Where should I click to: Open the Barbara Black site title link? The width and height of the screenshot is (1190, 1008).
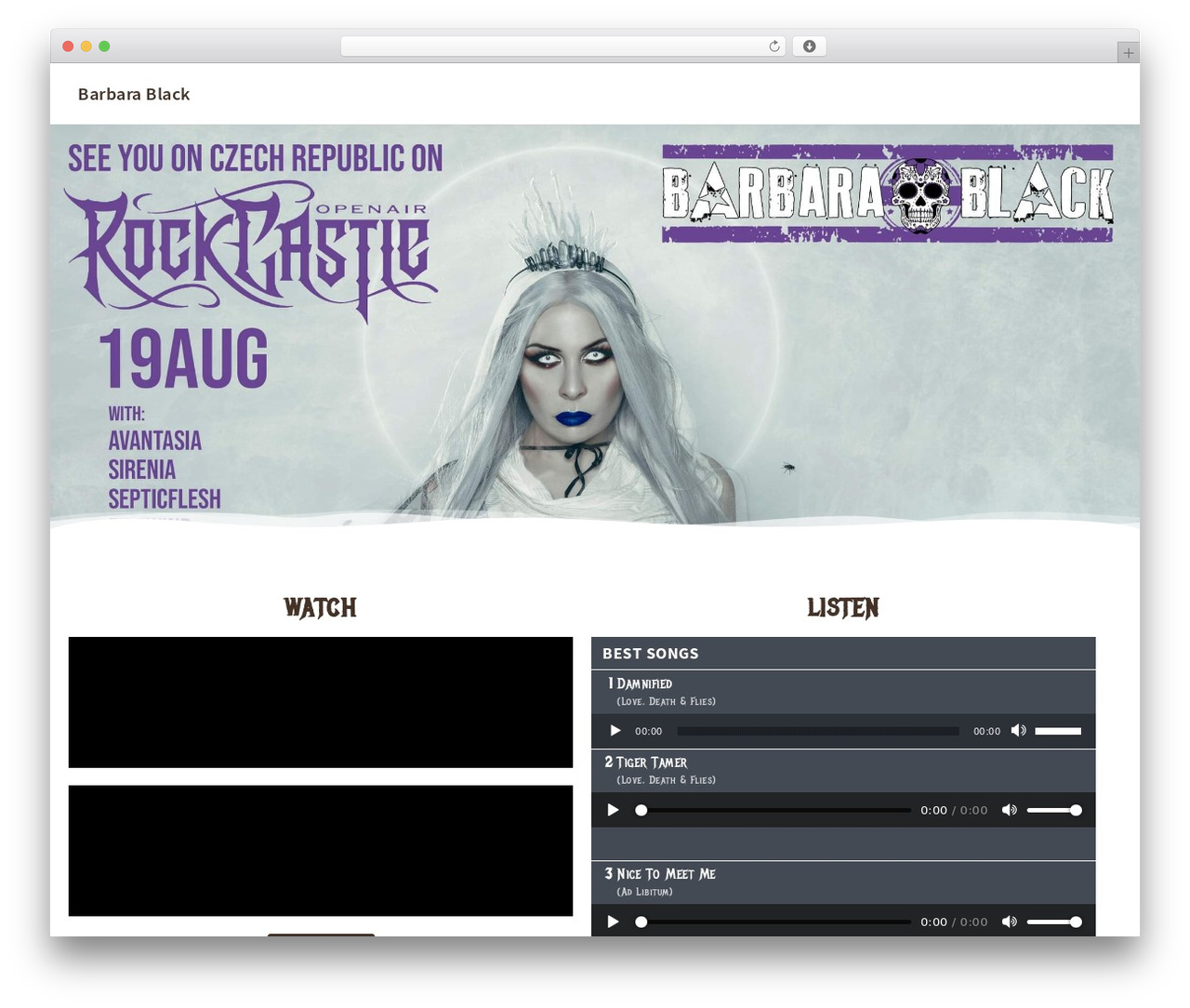tap(134, 94)
